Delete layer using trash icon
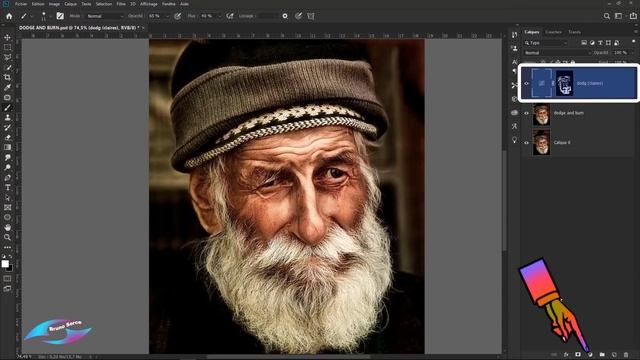Screen dimensions: 640x360 626,355
